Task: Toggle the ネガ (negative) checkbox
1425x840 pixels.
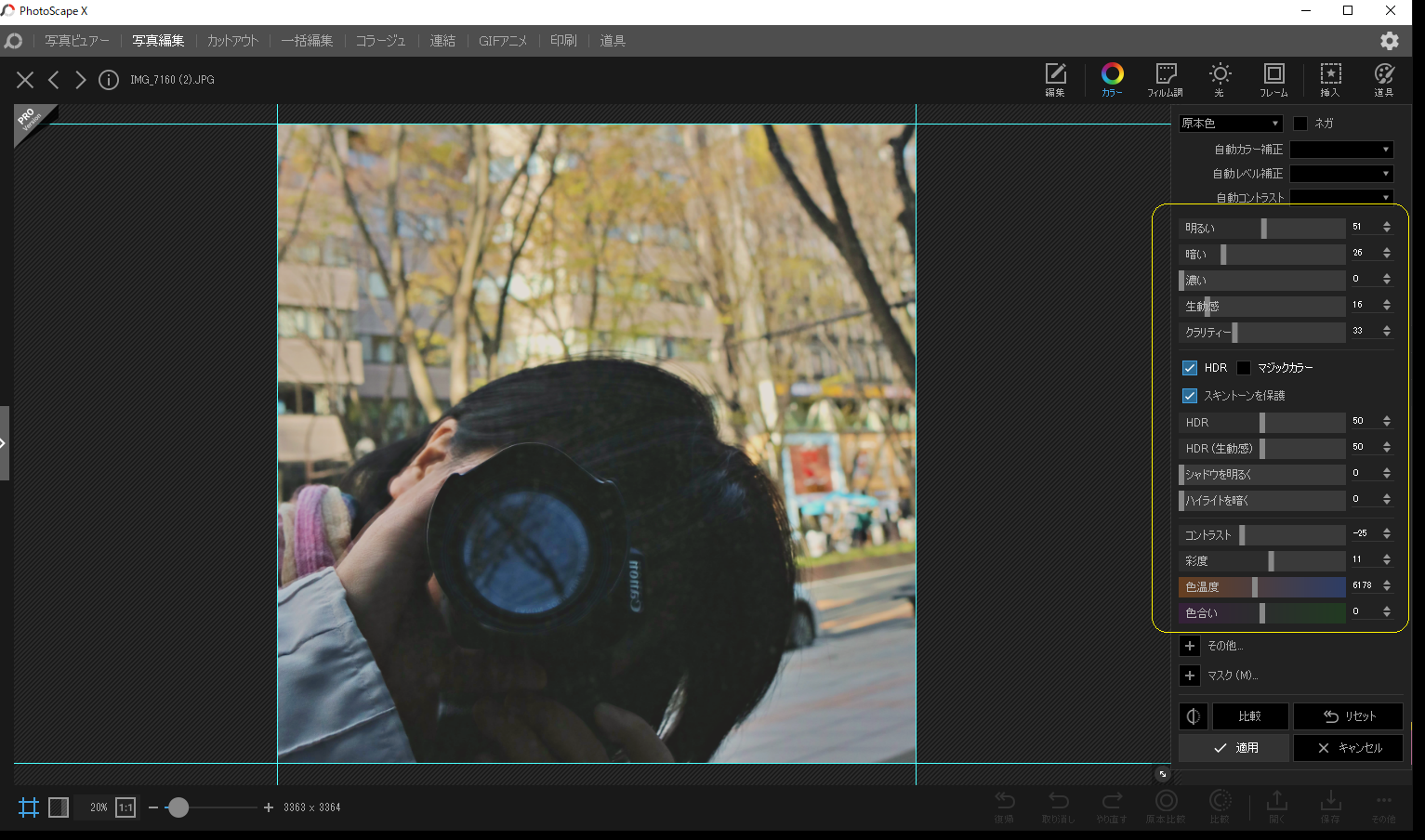Action: point(1300,123)
